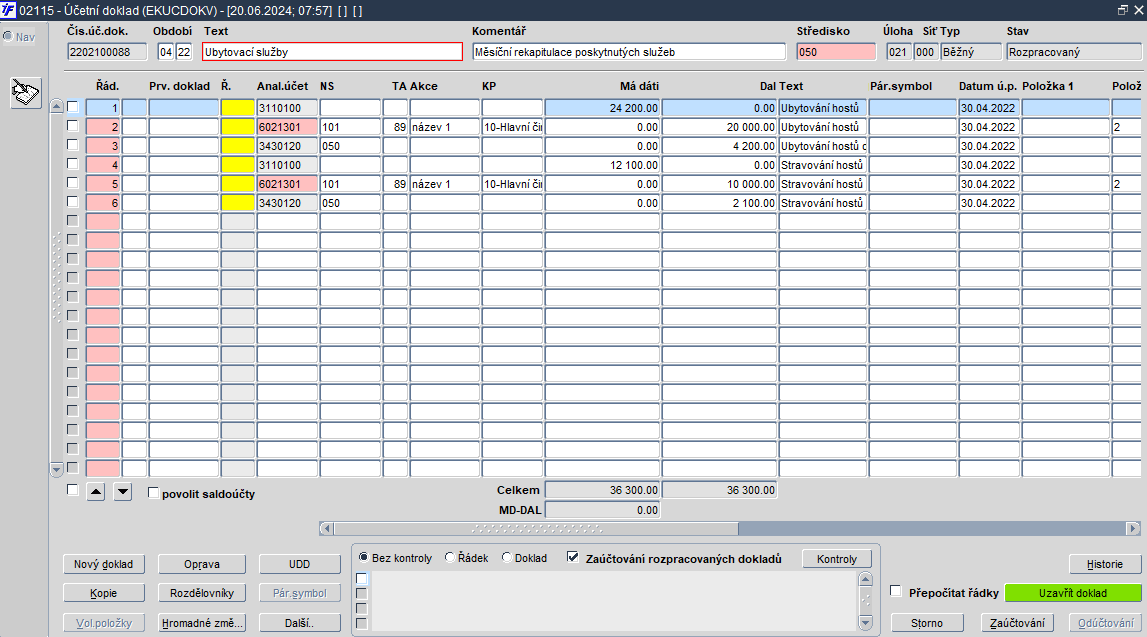The image size is (1147, 637).
Task: Click Storno button
Action: click(x=927, y=623)
